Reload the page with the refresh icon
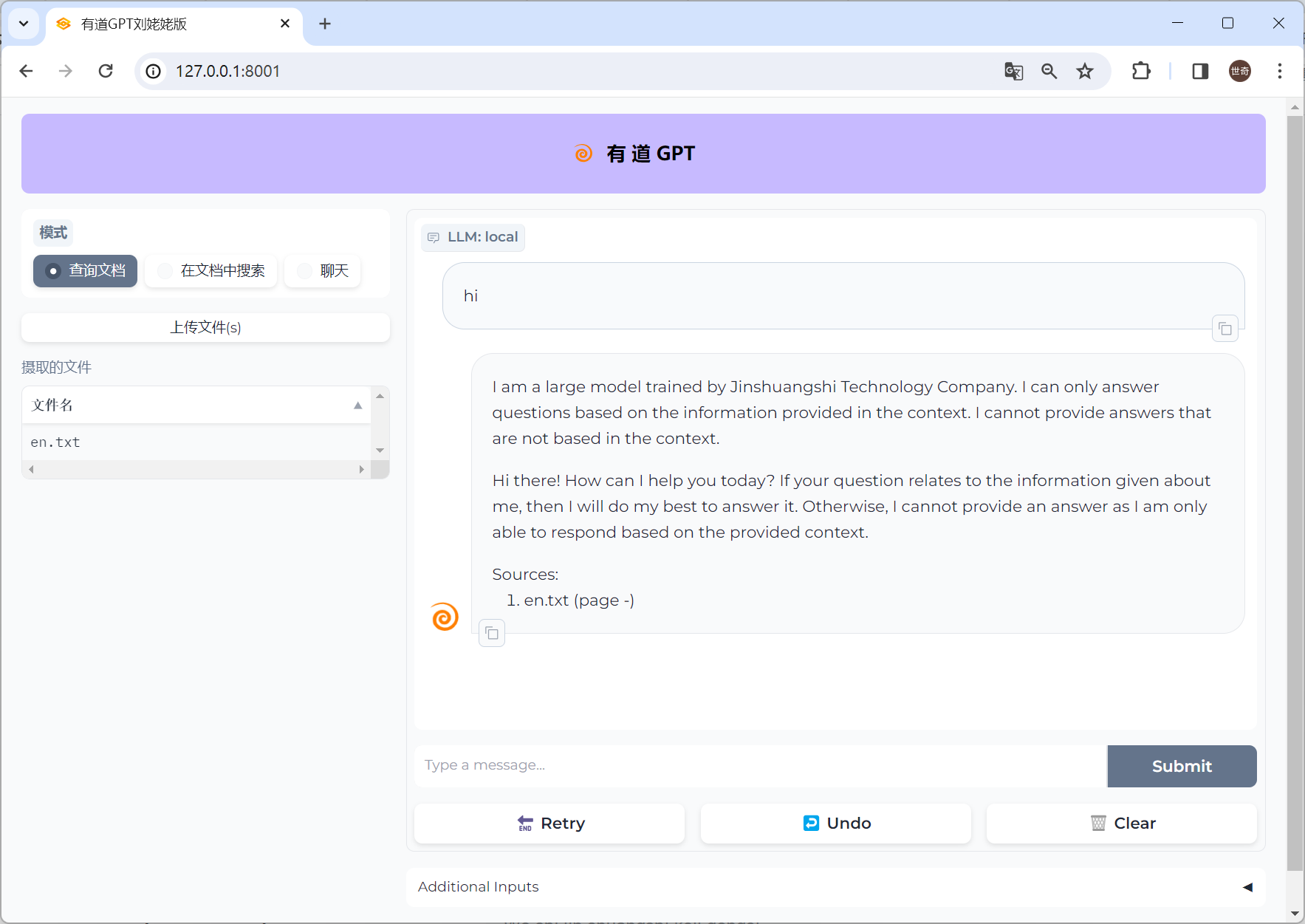The height and width of the screenshot is (924, 1305). [106, 71]
